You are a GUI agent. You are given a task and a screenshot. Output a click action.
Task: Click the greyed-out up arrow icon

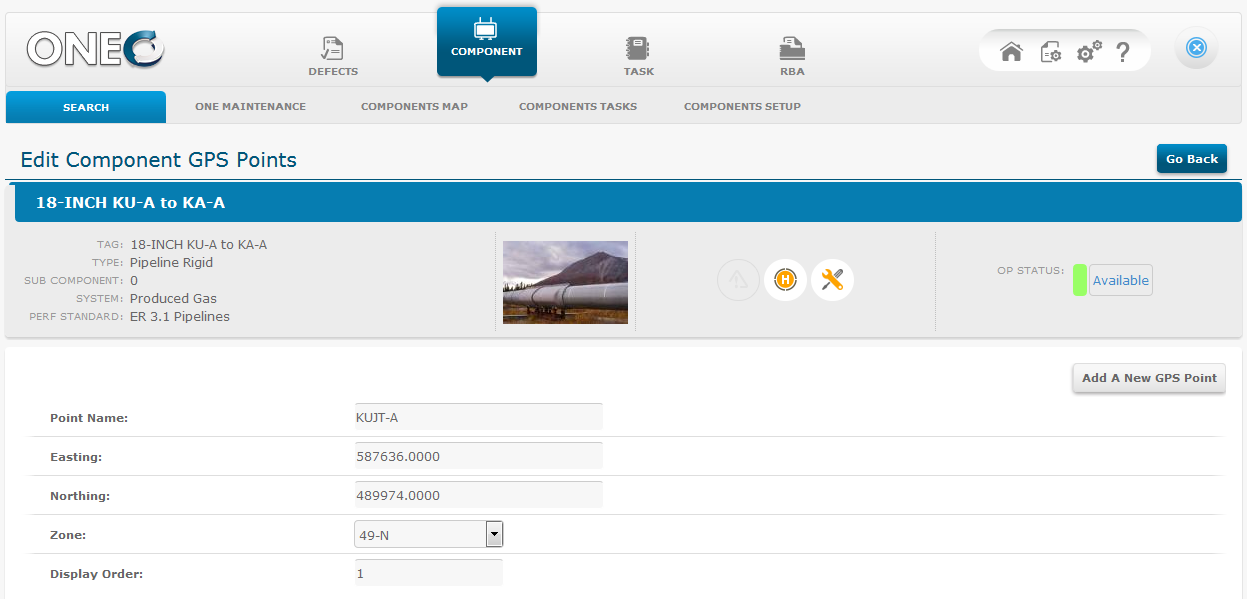click(738, 280)
